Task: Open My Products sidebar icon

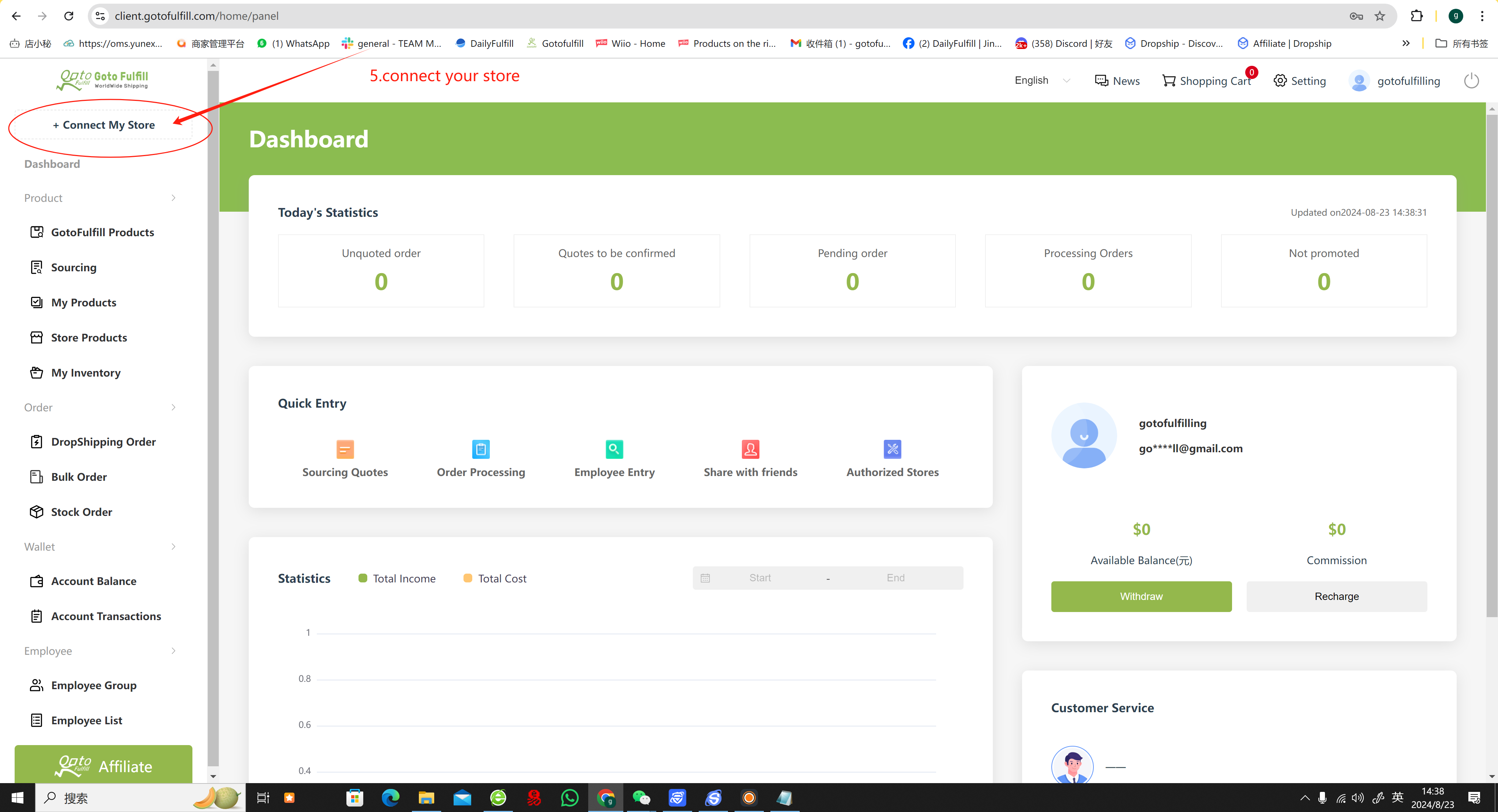Action: coord(37,302)
